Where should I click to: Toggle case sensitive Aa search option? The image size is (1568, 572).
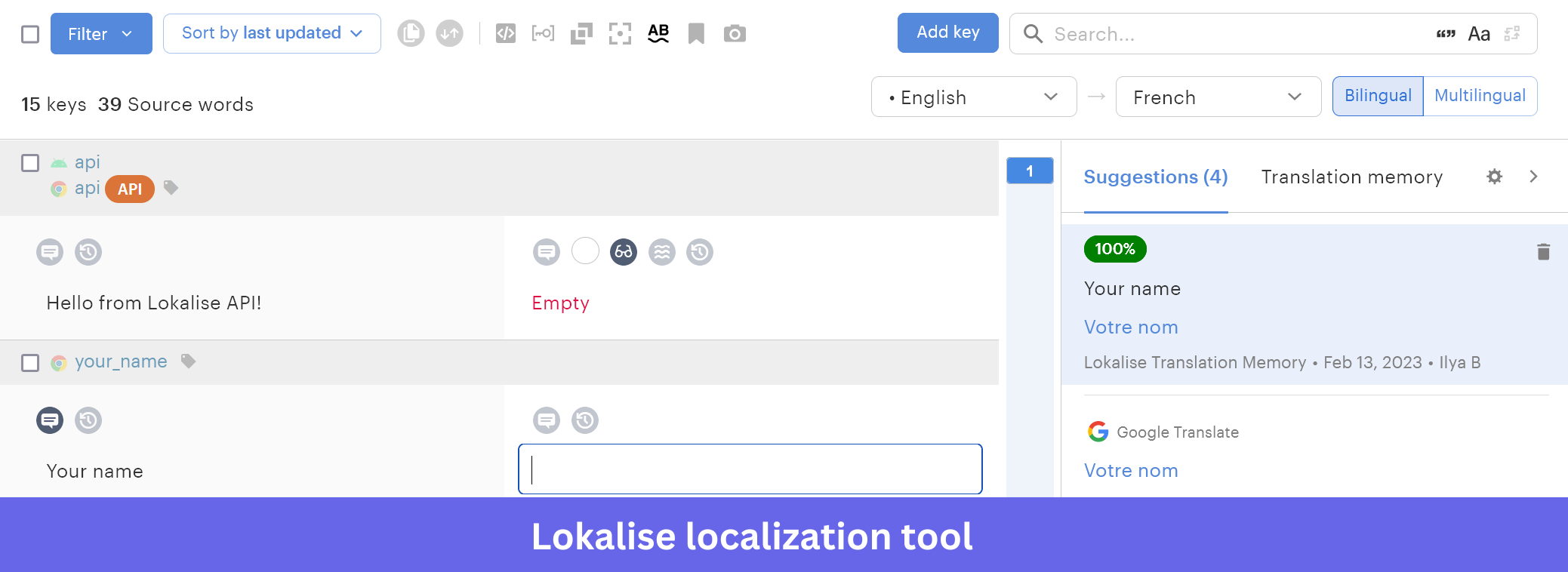pos(1479,34)
